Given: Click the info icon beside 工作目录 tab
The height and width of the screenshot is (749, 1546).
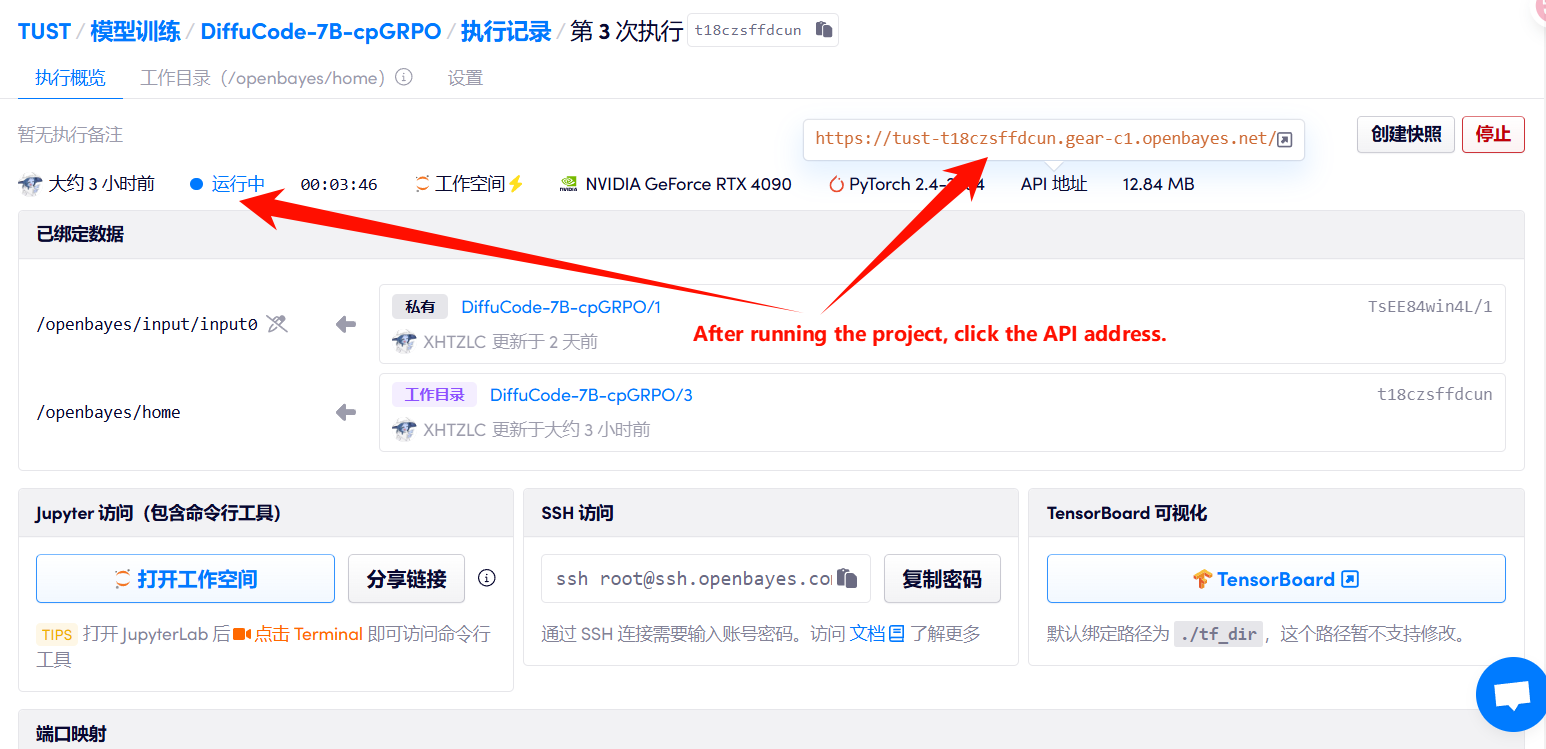Looking at the screenshot, I should click(x=404, y=77).
